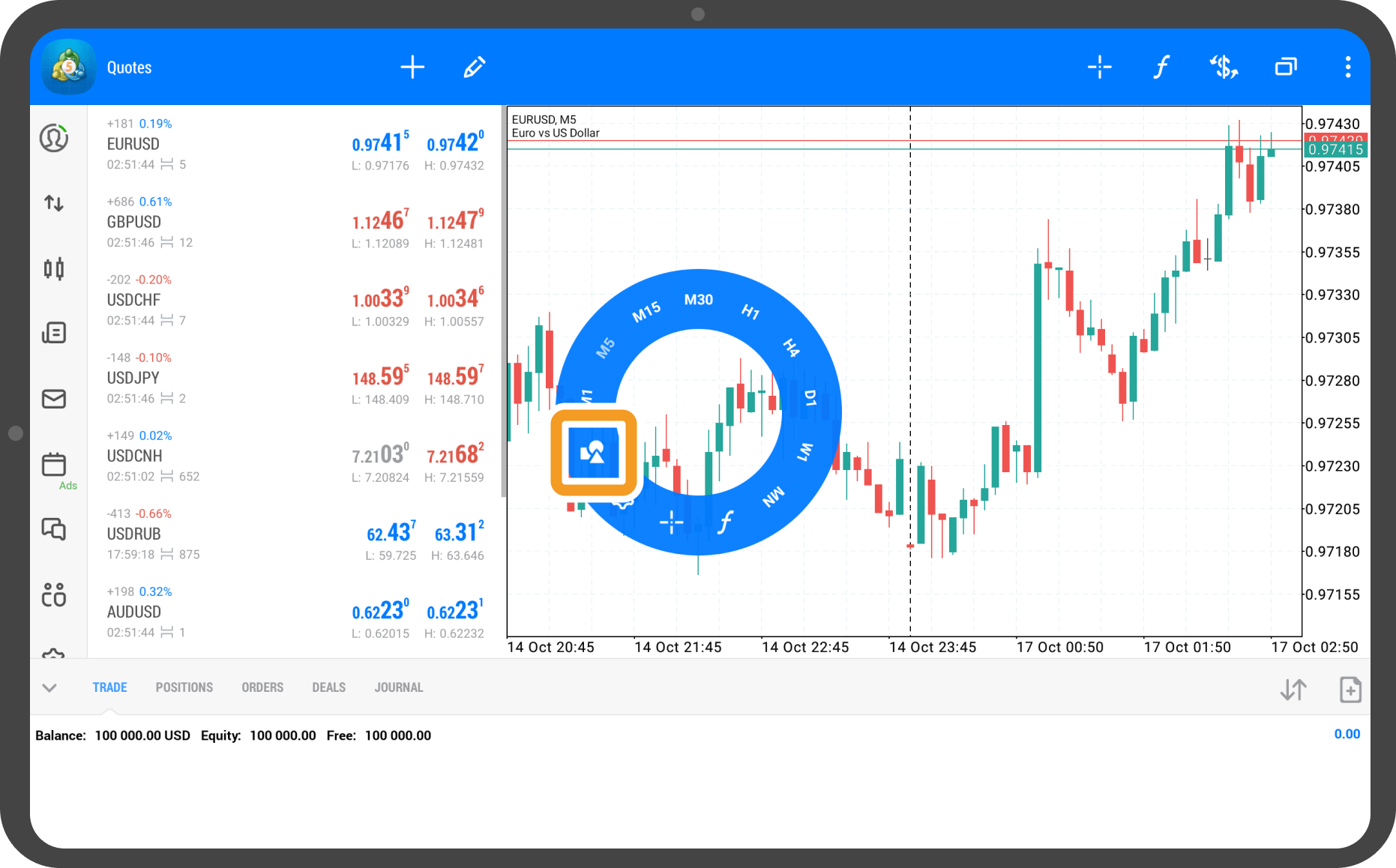
Task: Select D1 timeframe in radial menu
Action: point(810,398)
